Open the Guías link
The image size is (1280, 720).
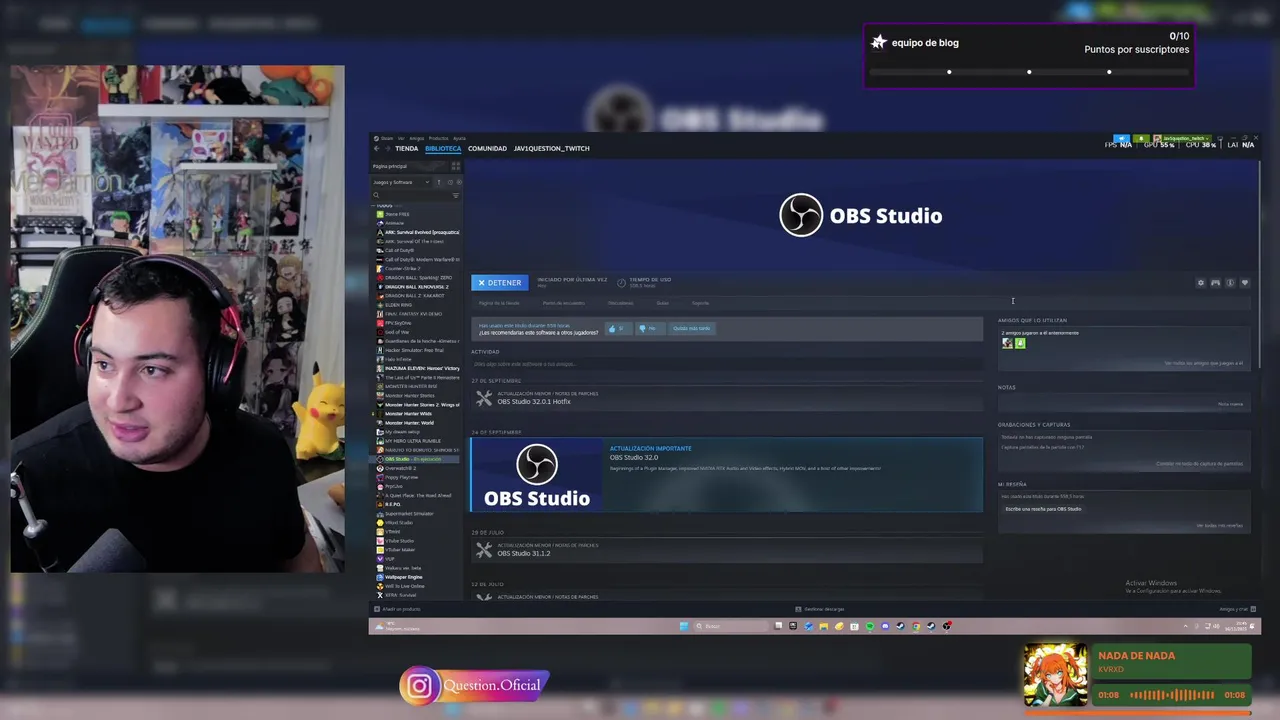662,303
